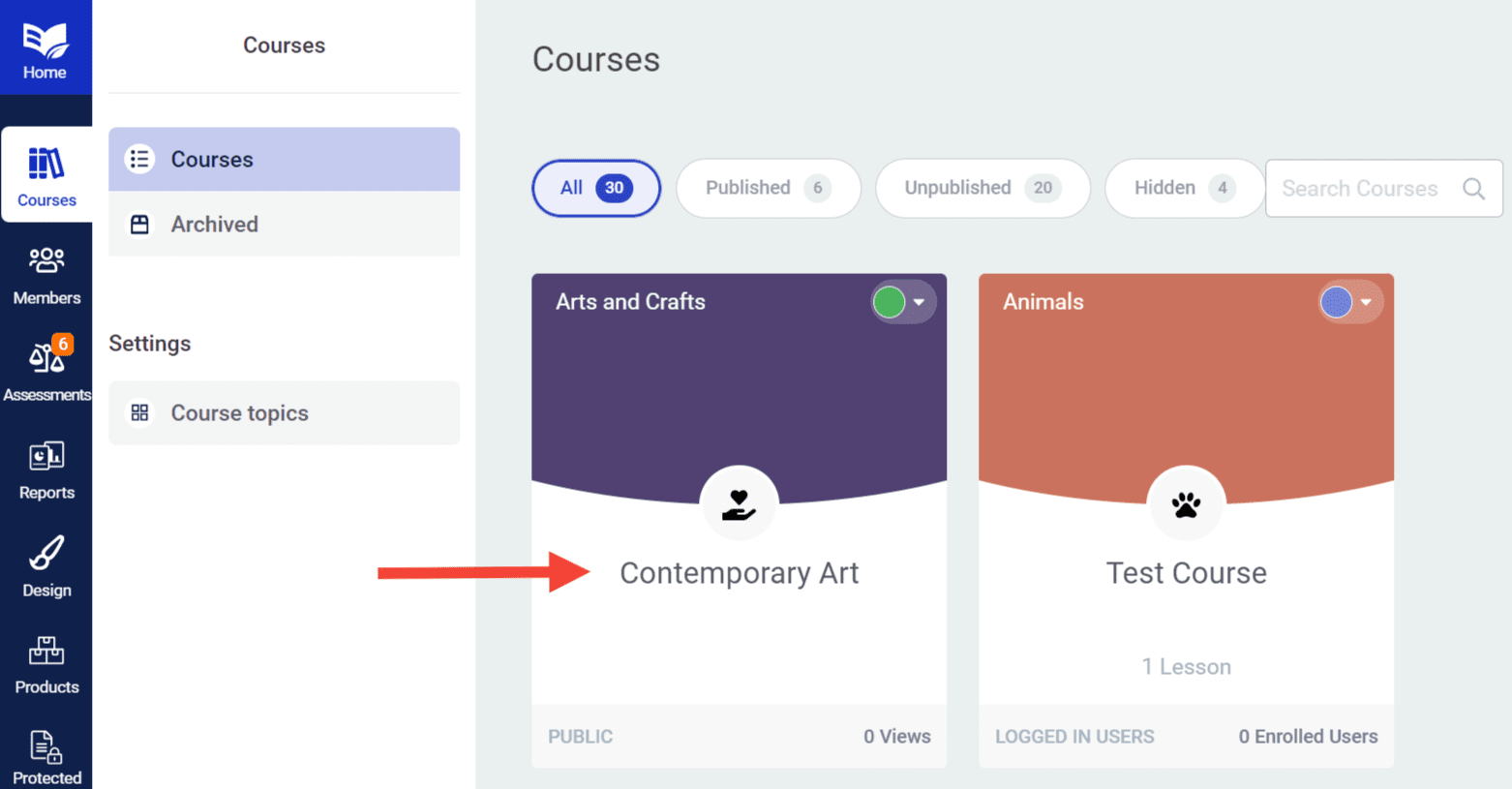
Task: Show Hidden courses filter
Action: pyautogui.click(x=1185, y=188)
